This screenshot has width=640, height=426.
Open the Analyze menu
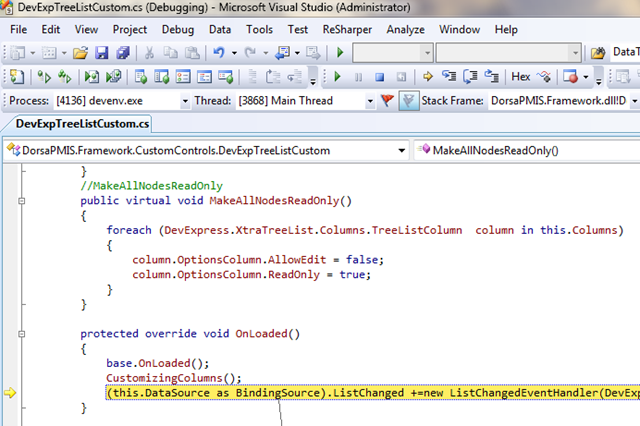click(405, 29)
